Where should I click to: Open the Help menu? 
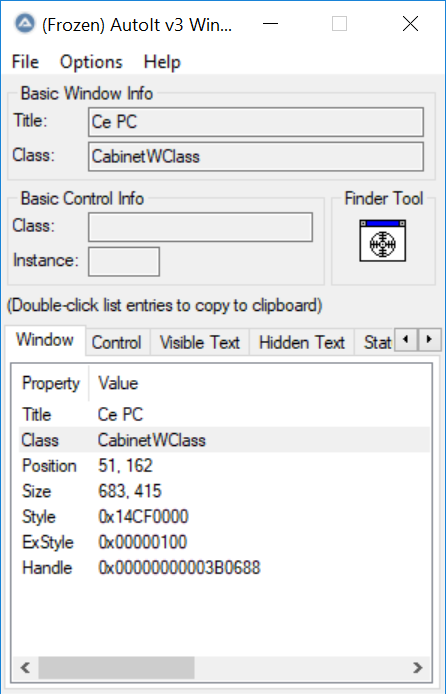click(x=162, y=62)
